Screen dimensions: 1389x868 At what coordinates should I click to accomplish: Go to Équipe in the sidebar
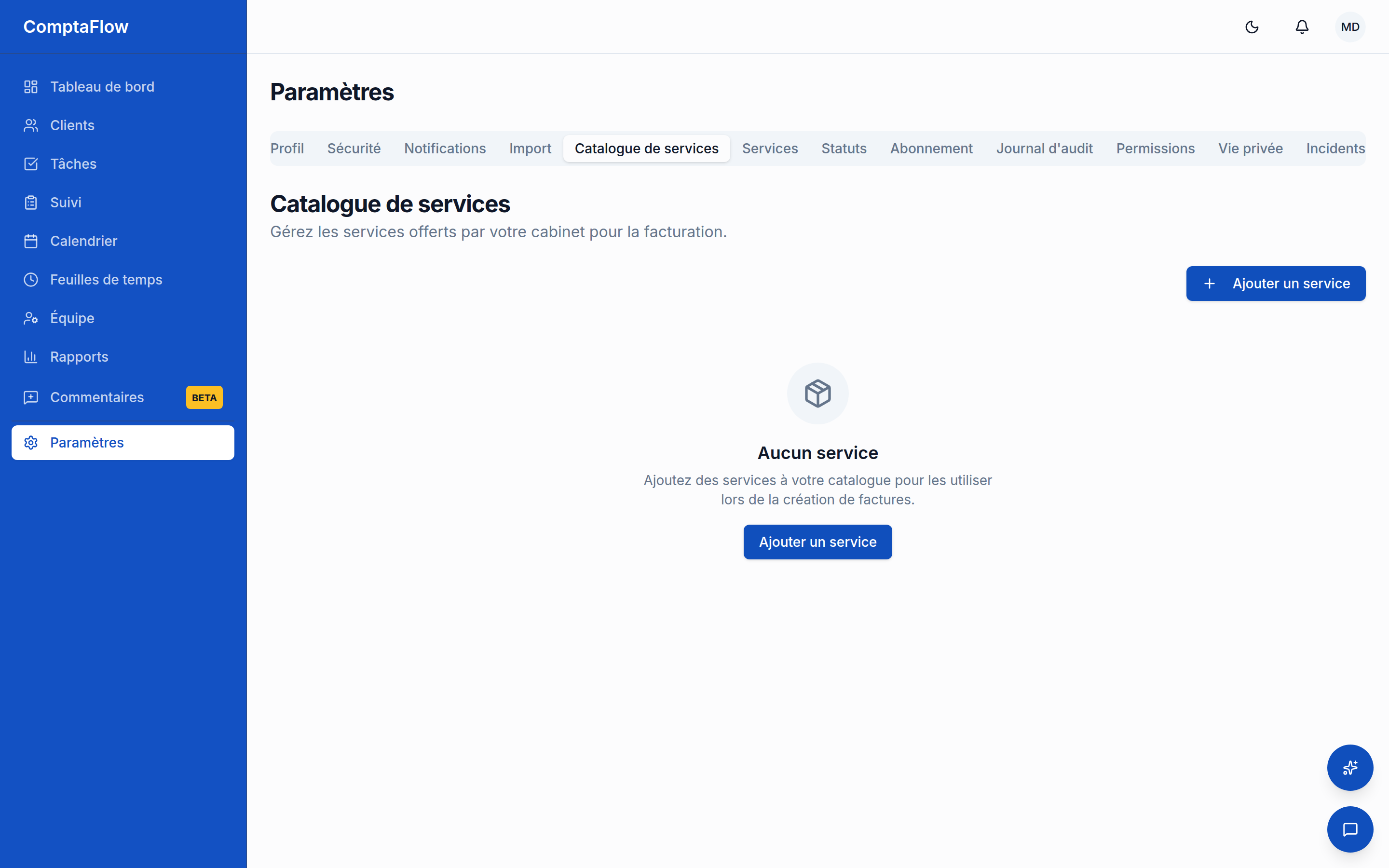click(123, 318)
